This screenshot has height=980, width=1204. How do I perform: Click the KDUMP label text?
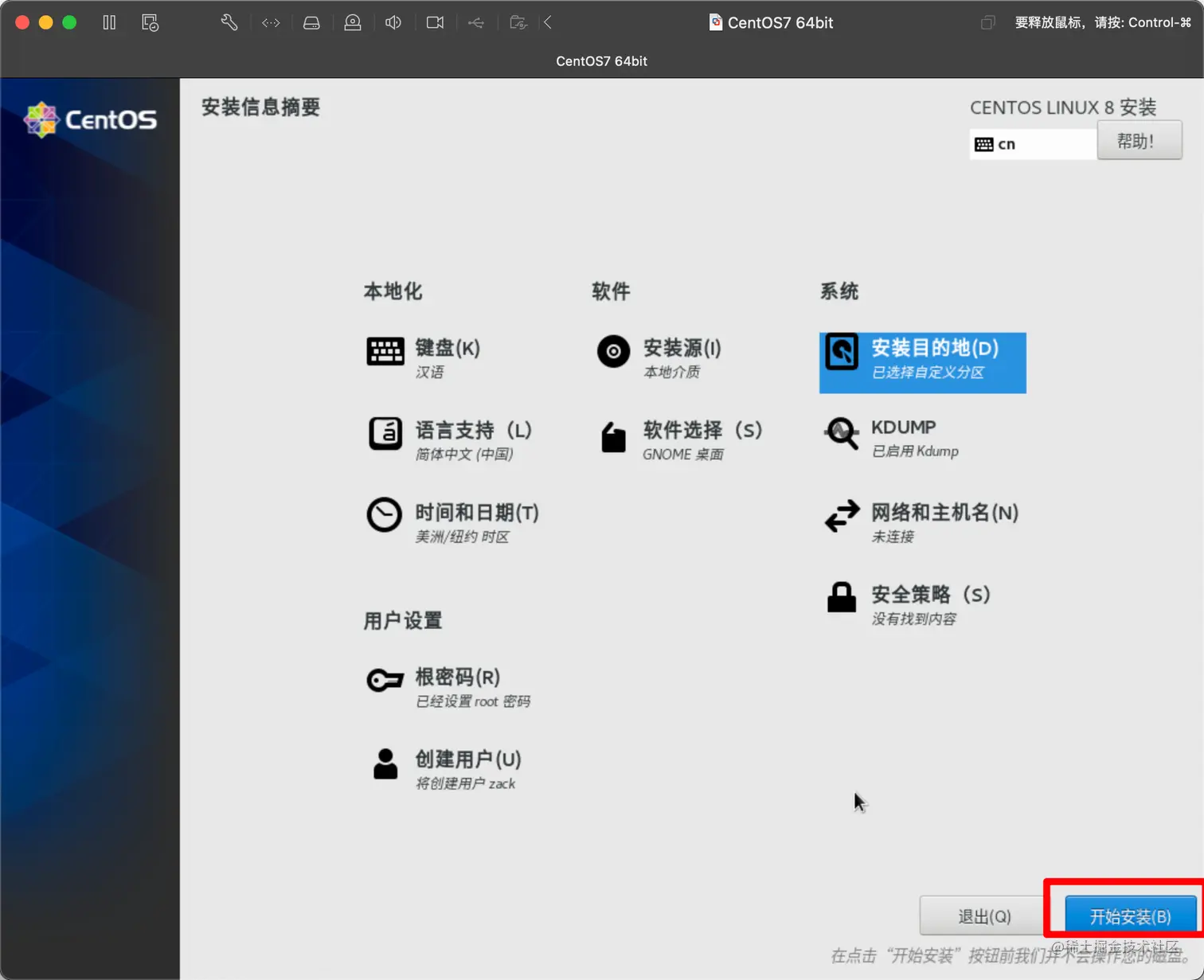click(904, 428)
